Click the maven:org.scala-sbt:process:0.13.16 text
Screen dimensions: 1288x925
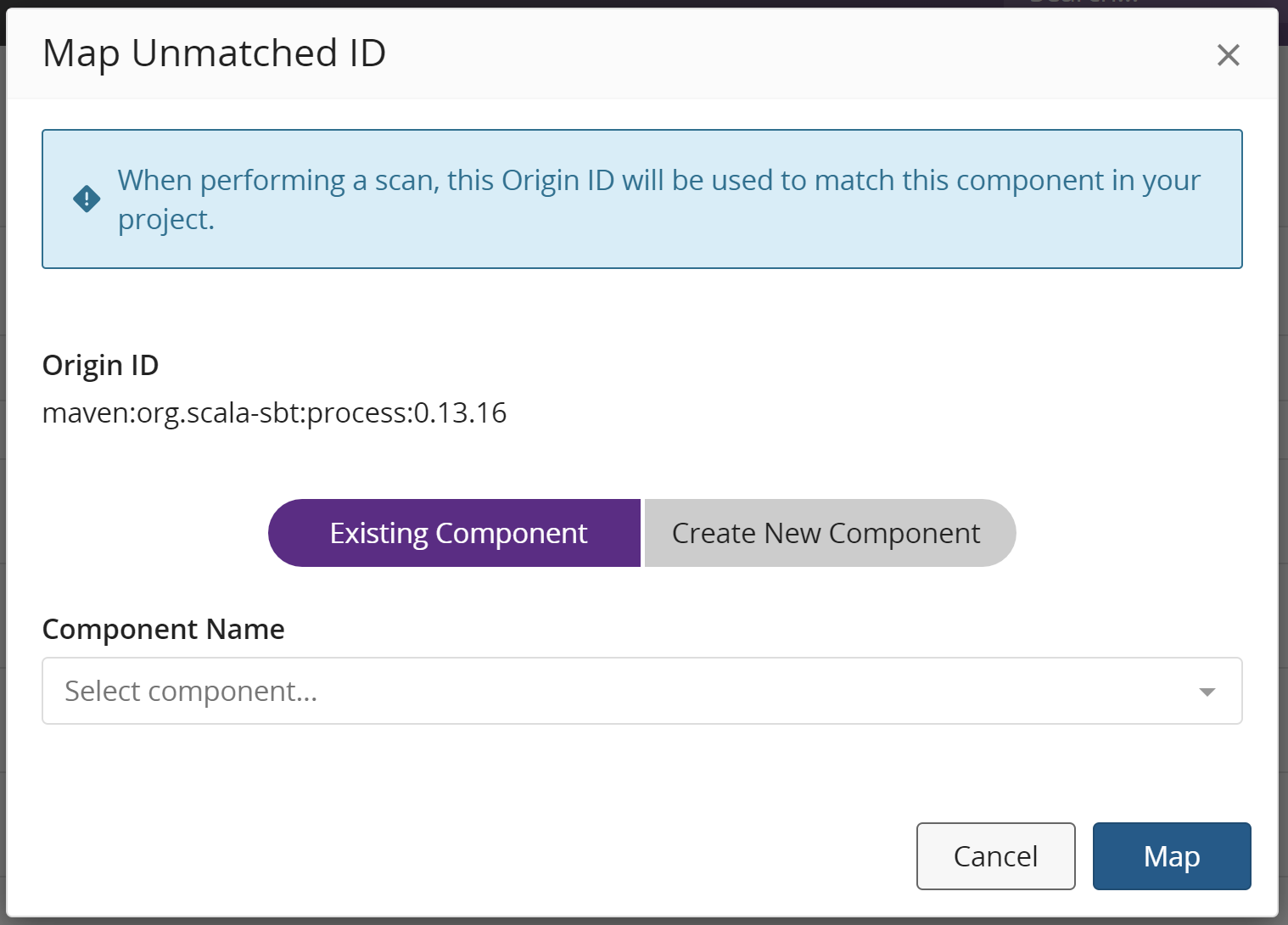pos(273,413)
